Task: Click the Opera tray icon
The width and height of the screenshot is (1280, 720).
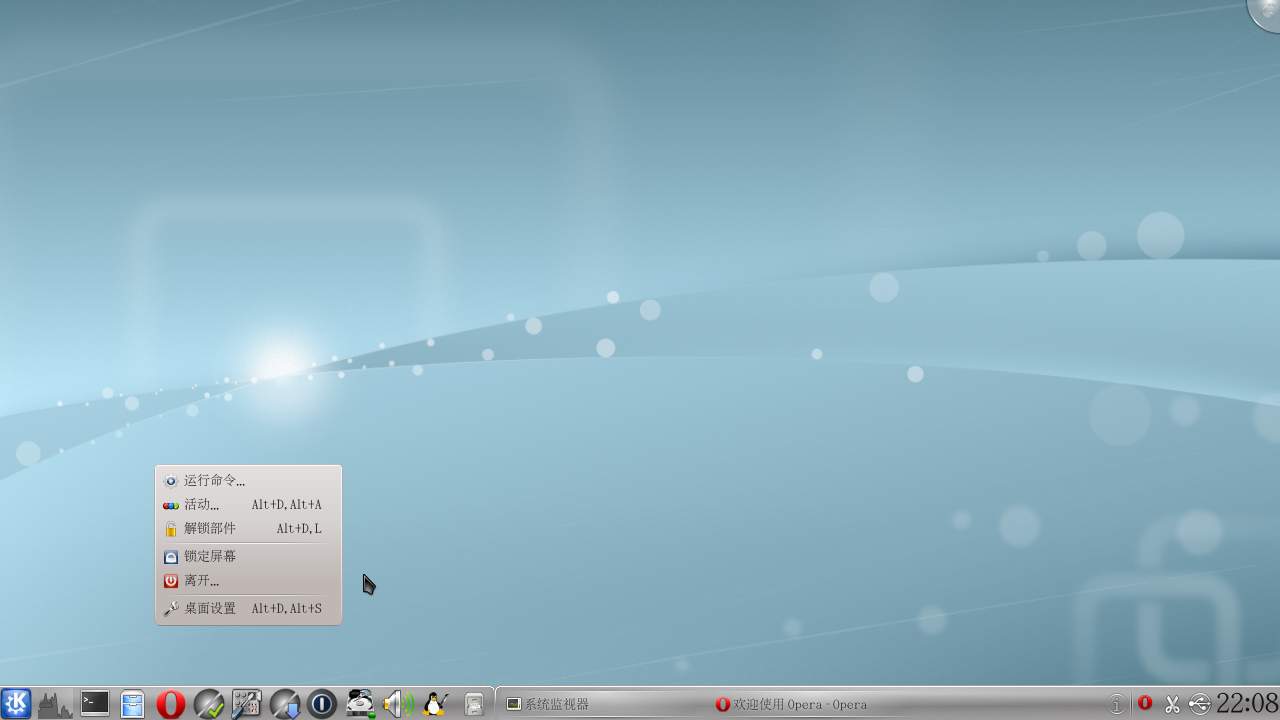Action: point(1145,703)
